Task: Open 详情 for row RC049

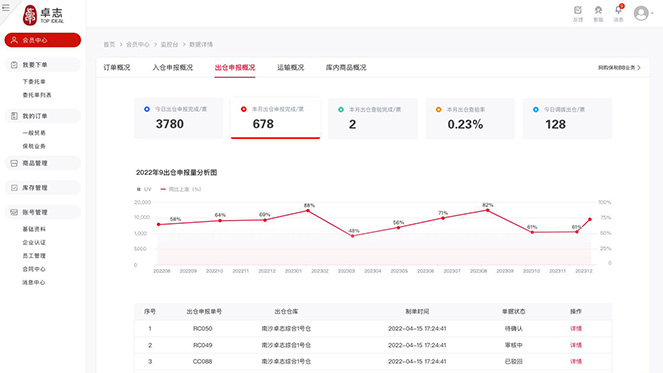Action: (x=576, y=345)
